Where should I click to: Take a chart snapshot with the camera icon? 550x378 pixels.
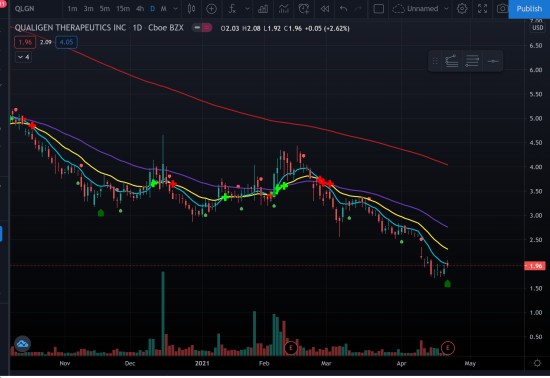[x=502, y=9]
